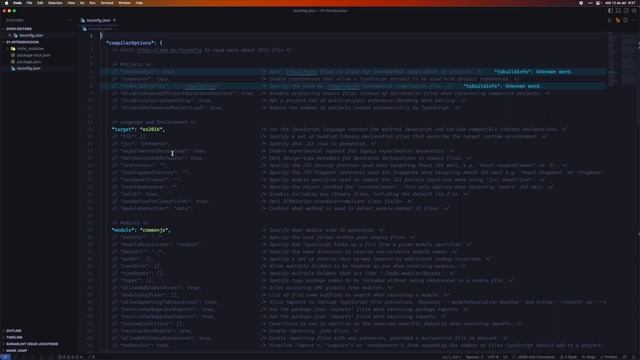
Task: Click the Run code play icon
Action: (610, 20)
